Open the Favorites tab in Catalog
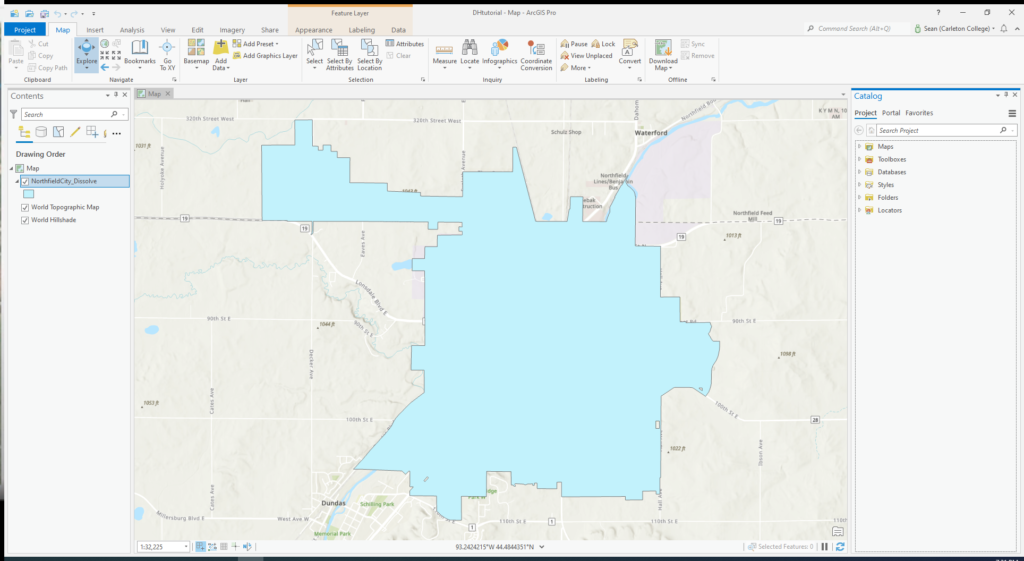 point(919,113)
